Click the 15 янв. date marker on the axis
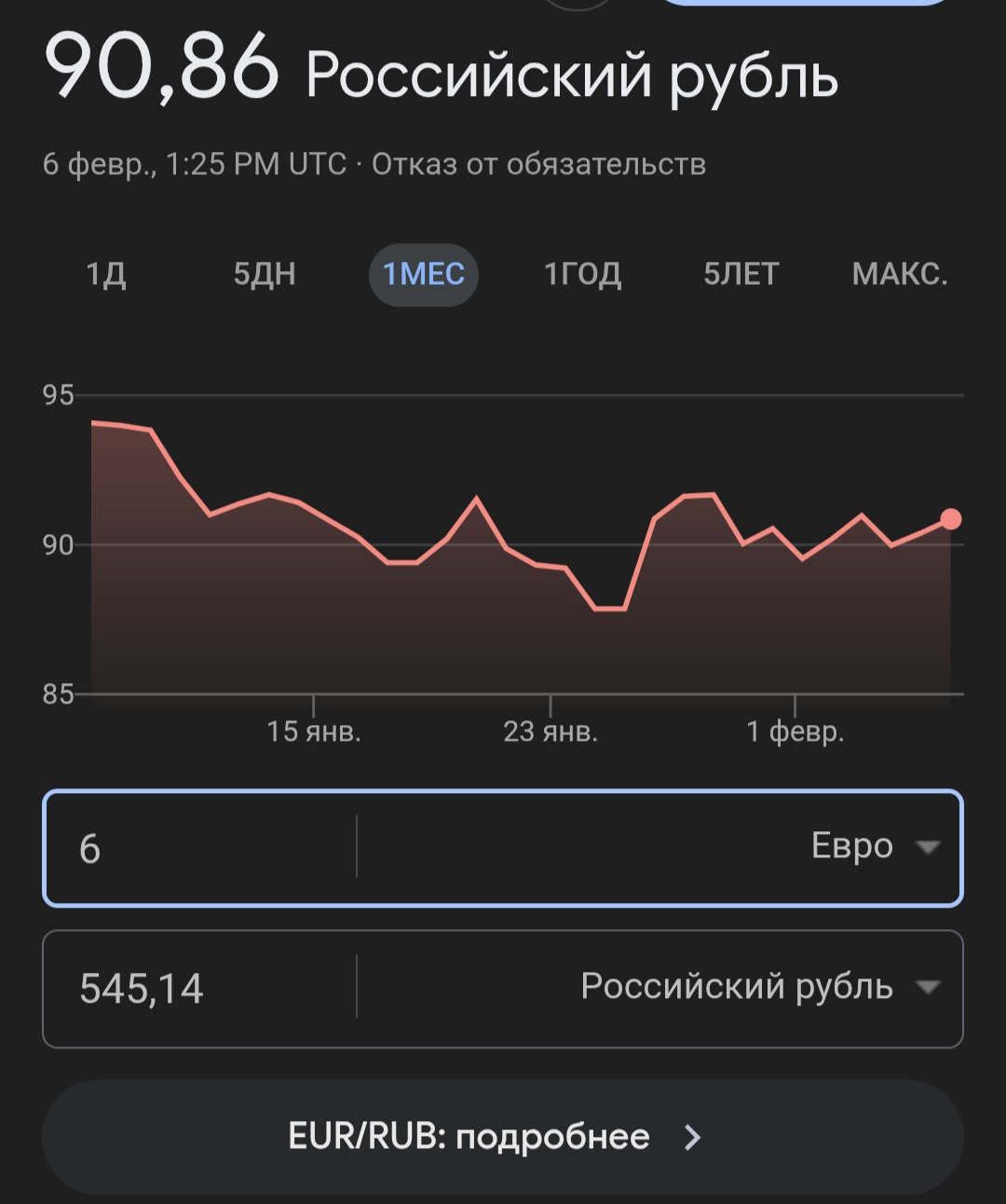 314,732
